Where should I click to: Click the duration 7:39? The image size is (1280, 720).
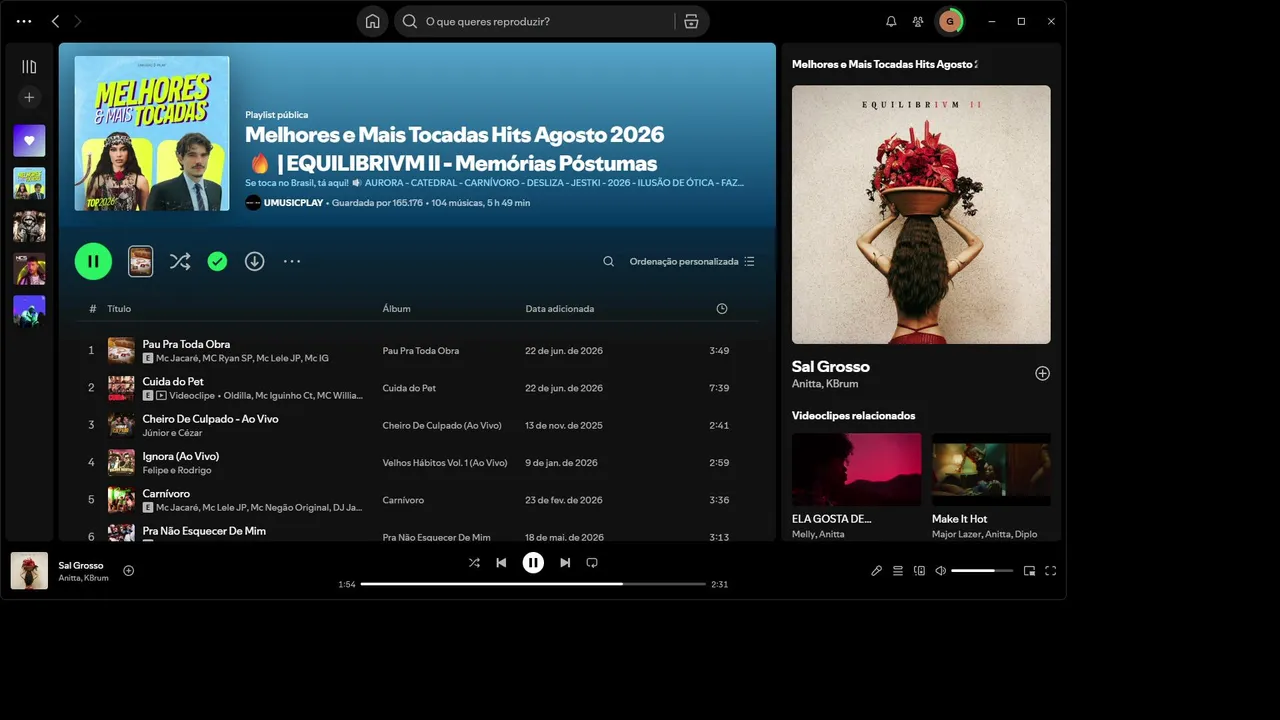(x=719, y=388)
